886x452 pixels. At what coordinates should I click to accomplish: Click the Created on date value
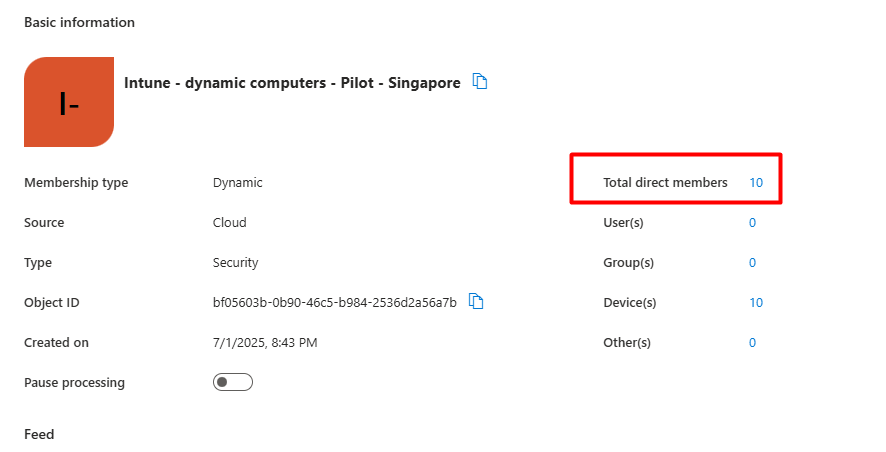click(265, 343)
